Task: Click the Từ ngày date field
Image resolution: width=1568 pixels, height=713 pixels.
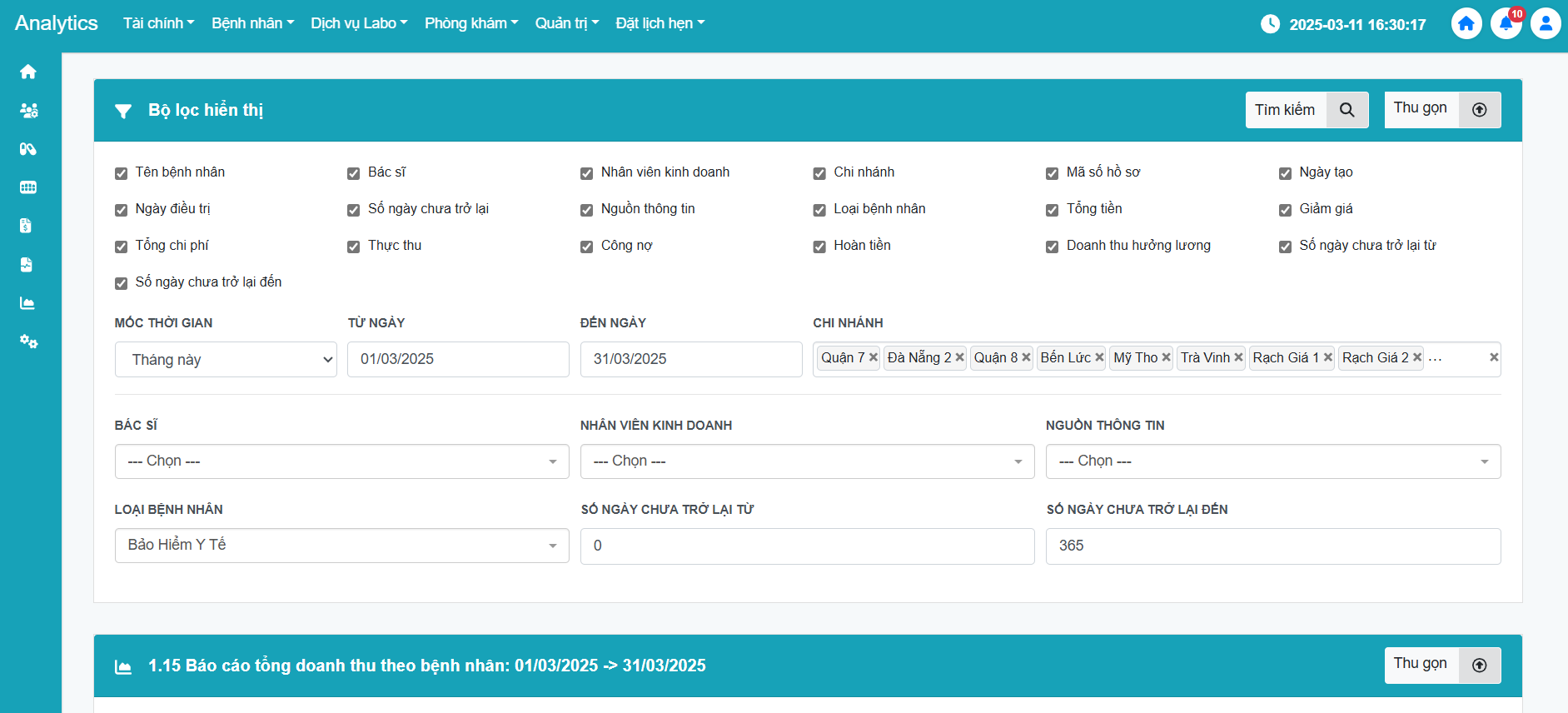Action: click(458, 359)
